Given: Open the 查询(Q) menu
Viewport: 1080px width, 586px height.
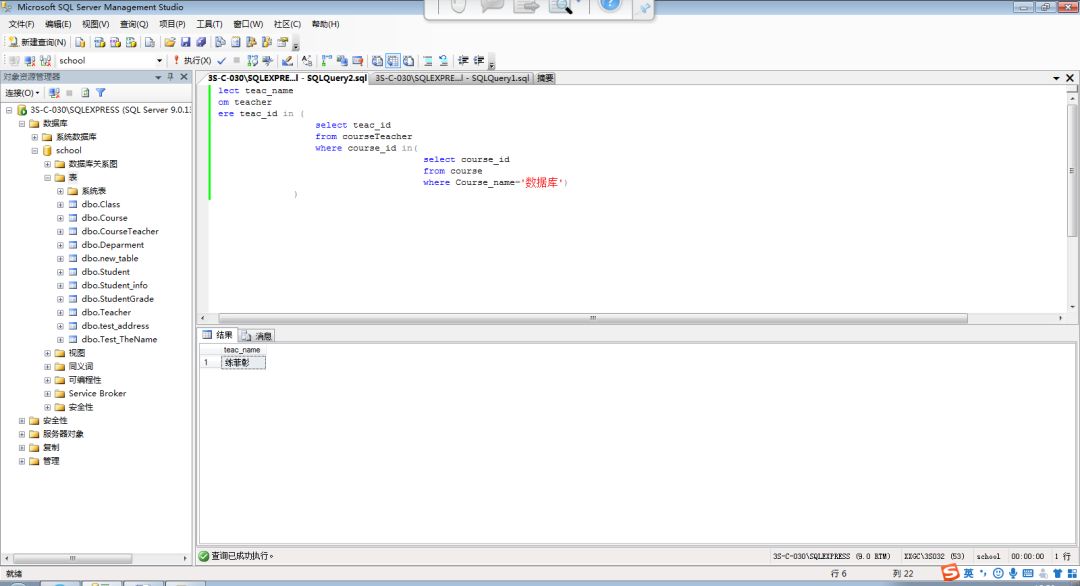Looking at the screenshot, I should [133, 24].
